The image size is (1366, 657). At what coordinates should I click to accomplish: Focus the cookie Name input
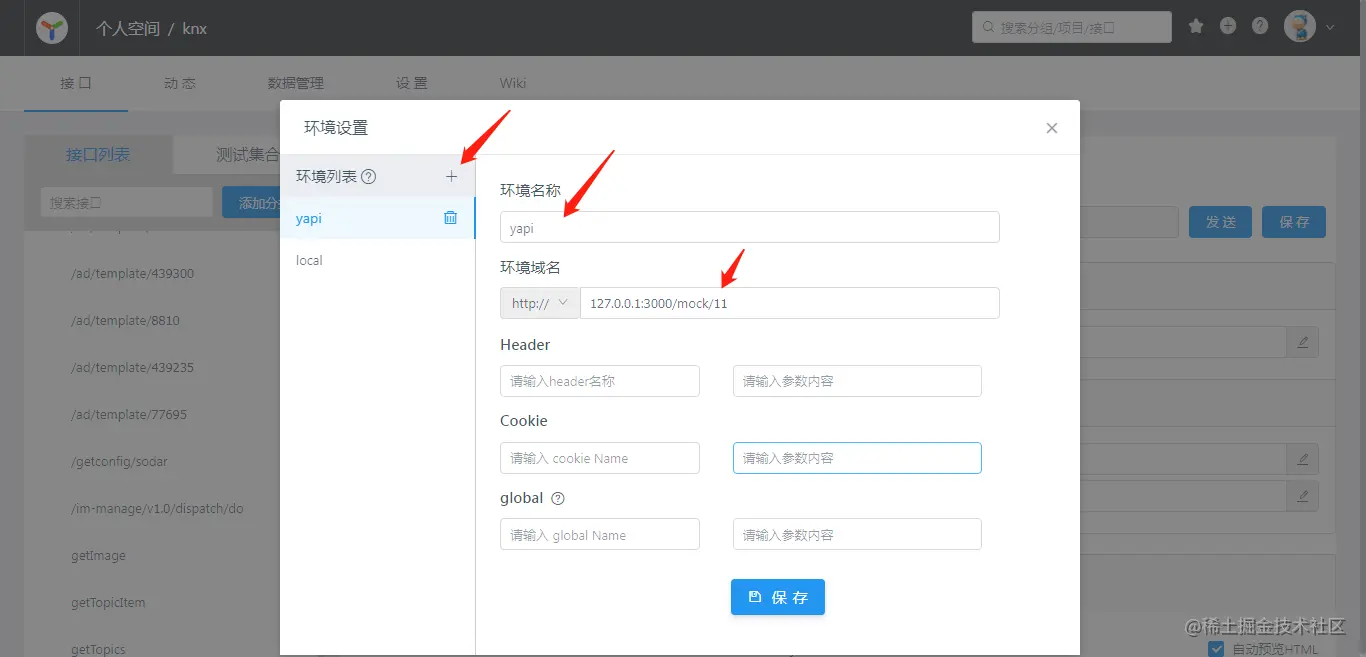point(600,458)
